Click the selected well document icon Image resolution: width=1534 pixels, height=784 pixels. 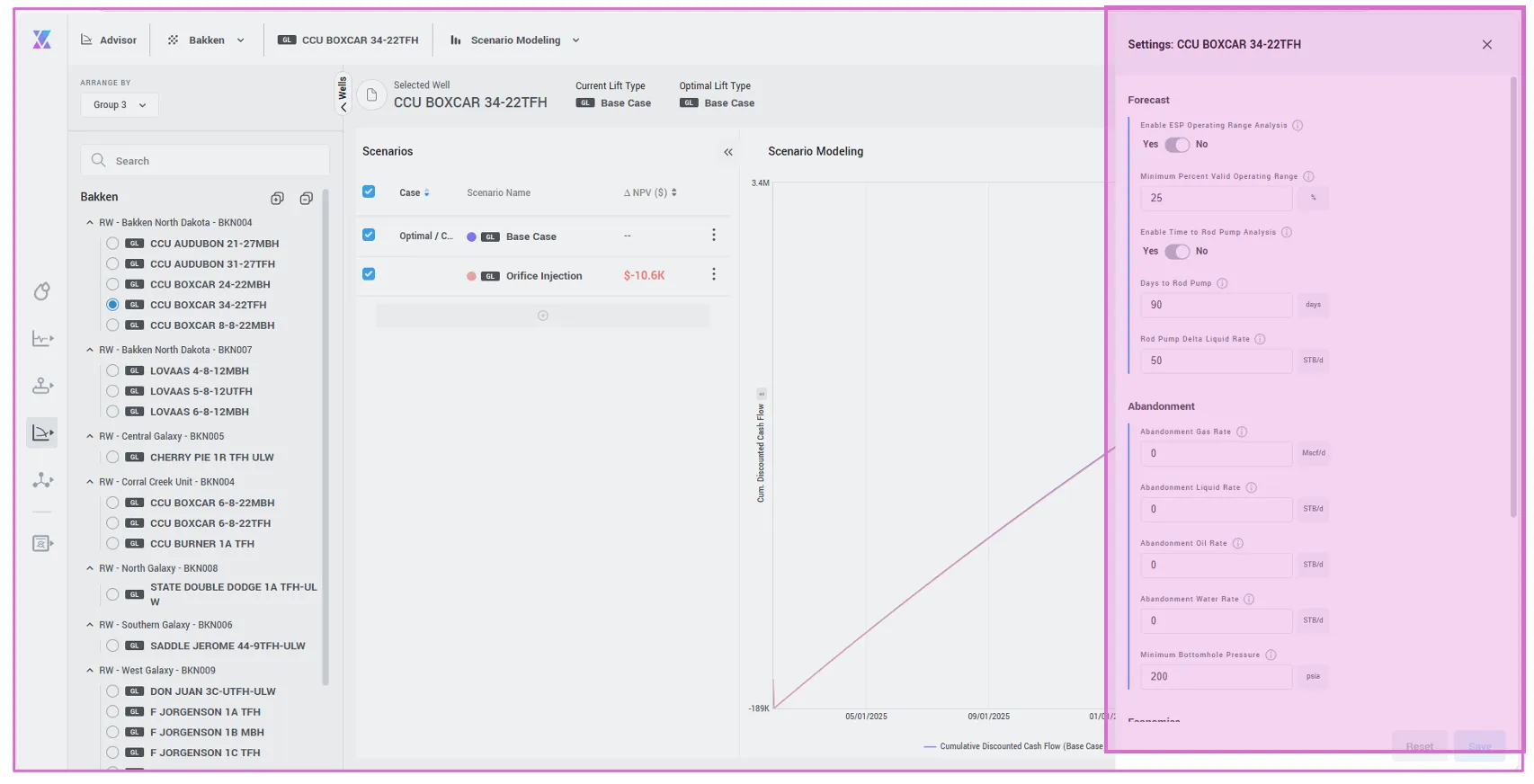(371, 94)
